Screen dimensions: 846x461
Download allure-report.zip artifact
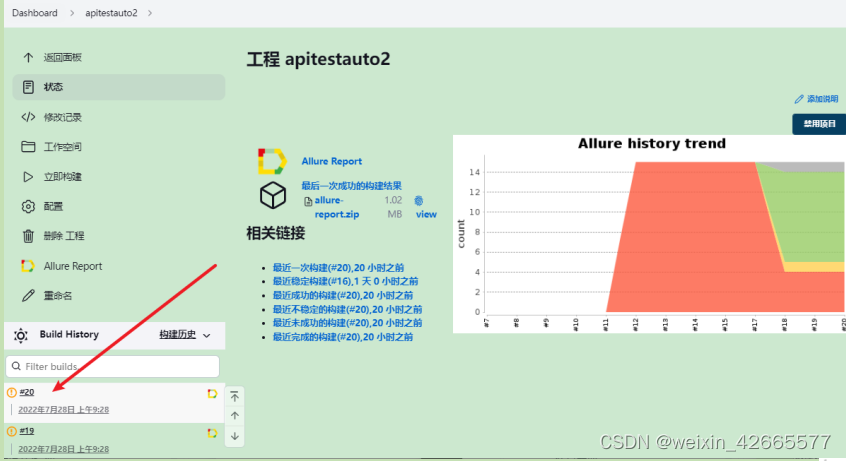[337, 207]
